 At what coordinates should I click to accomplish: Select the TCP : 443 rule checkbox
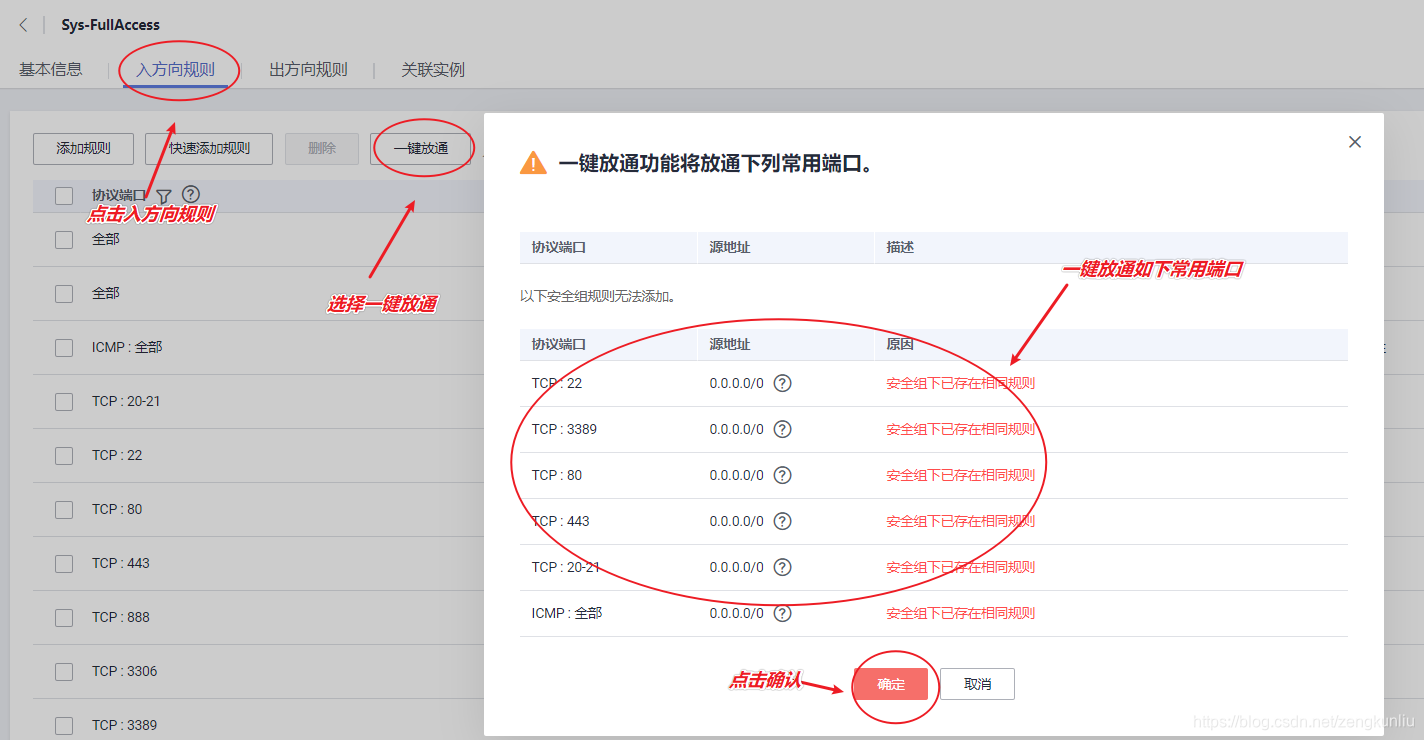[64, 564]
